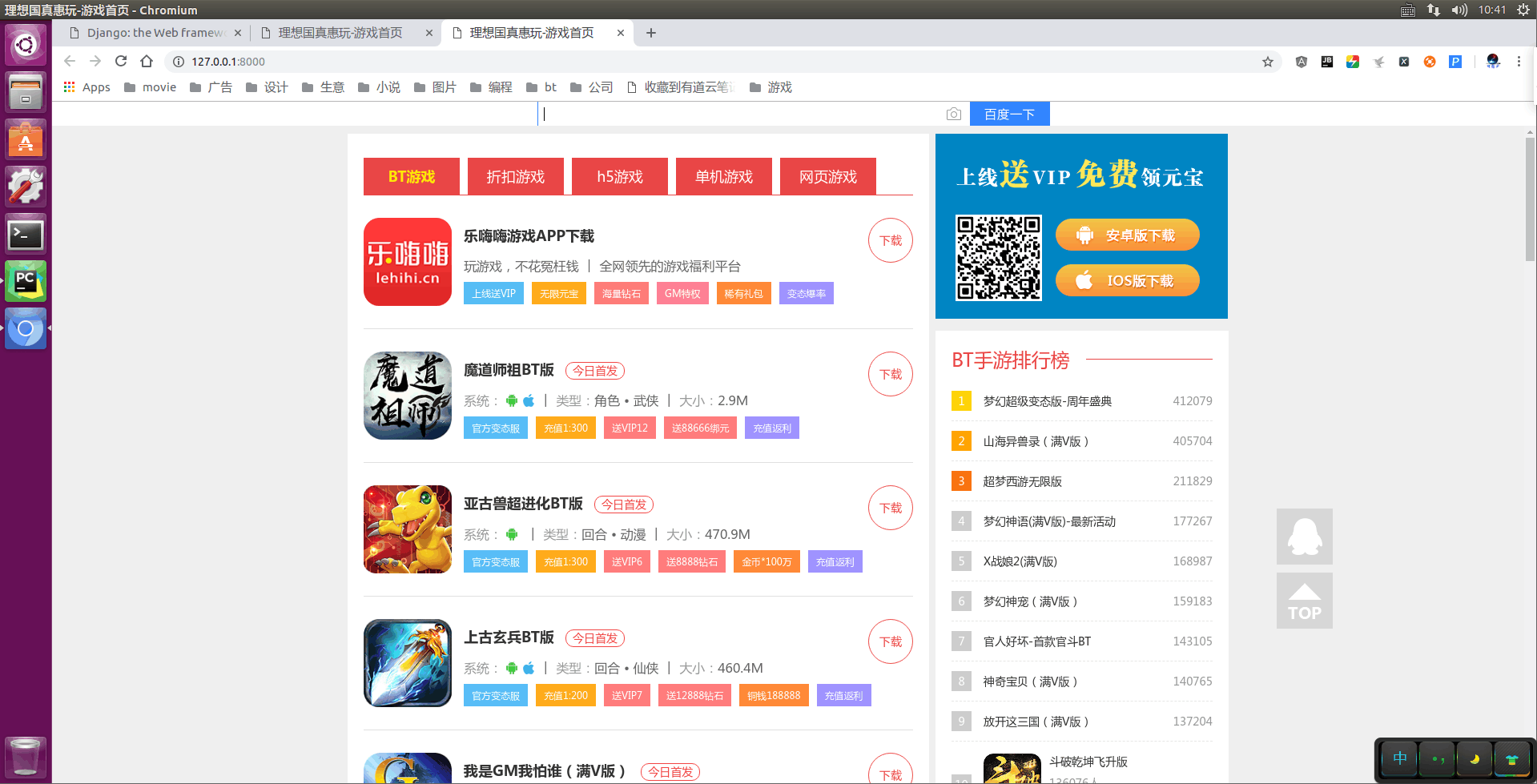1537x784 pixels.
Task: Open the 广告 bookmarks folder
Action: coord(211,87)
